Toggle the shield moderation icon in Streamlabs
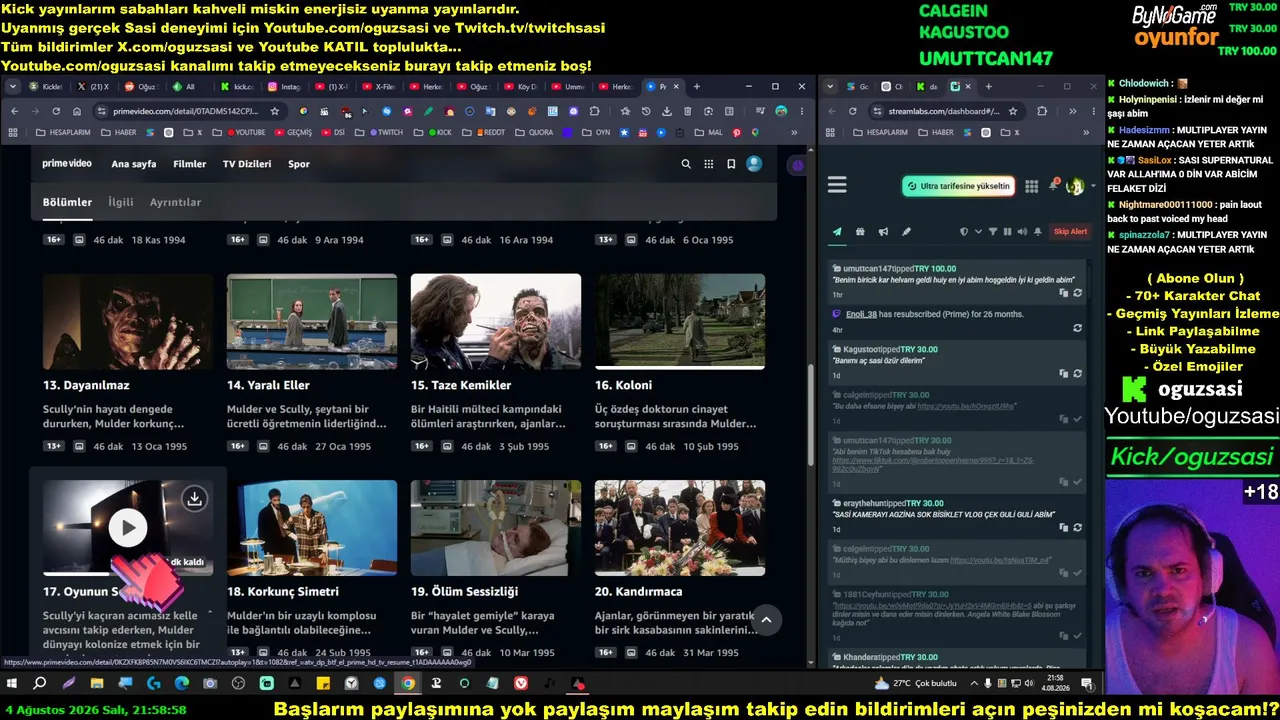The image size is (1280, 720). tap(964, 232)
